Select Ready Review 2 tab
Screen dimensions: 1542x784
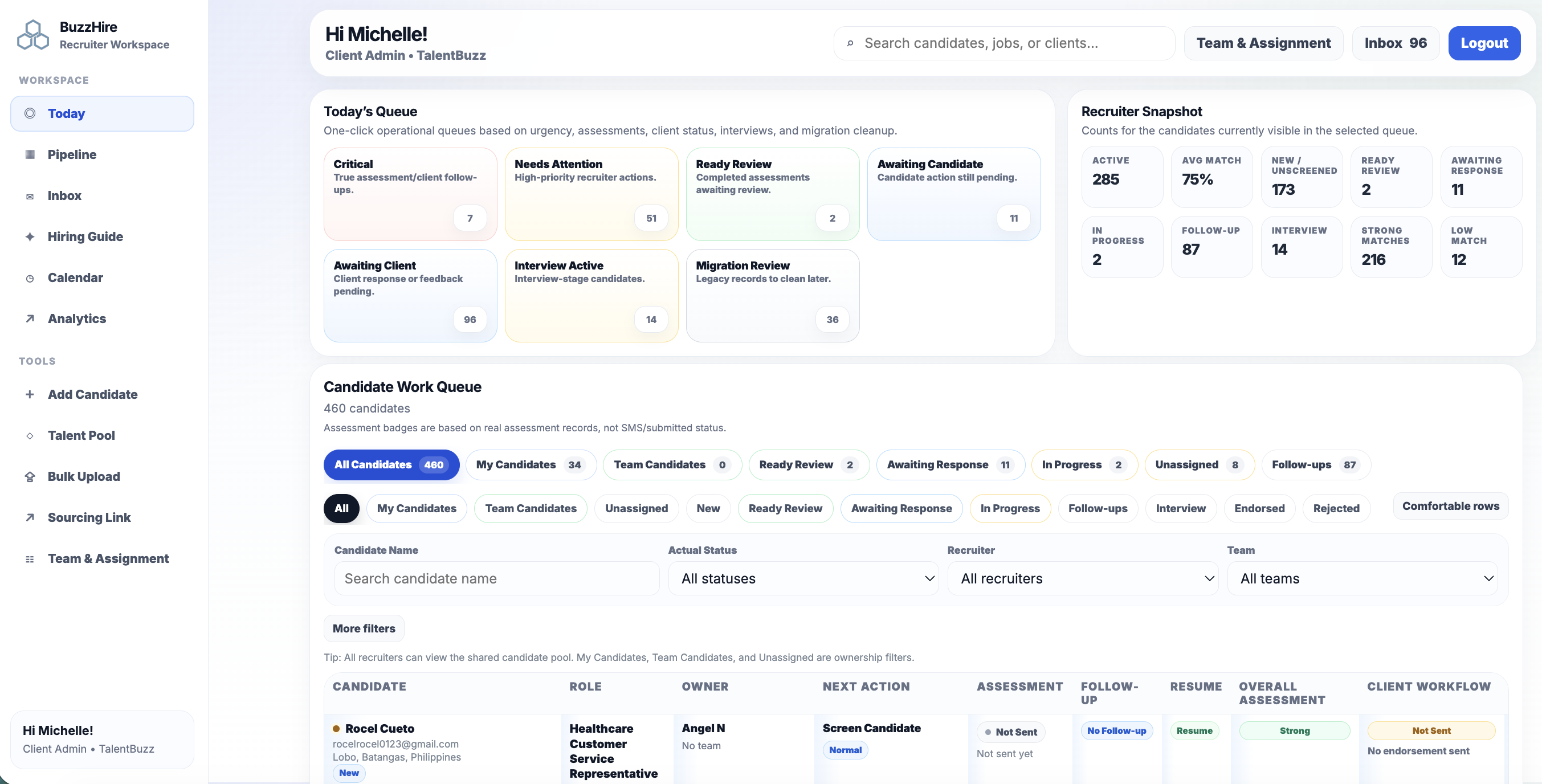809,464
